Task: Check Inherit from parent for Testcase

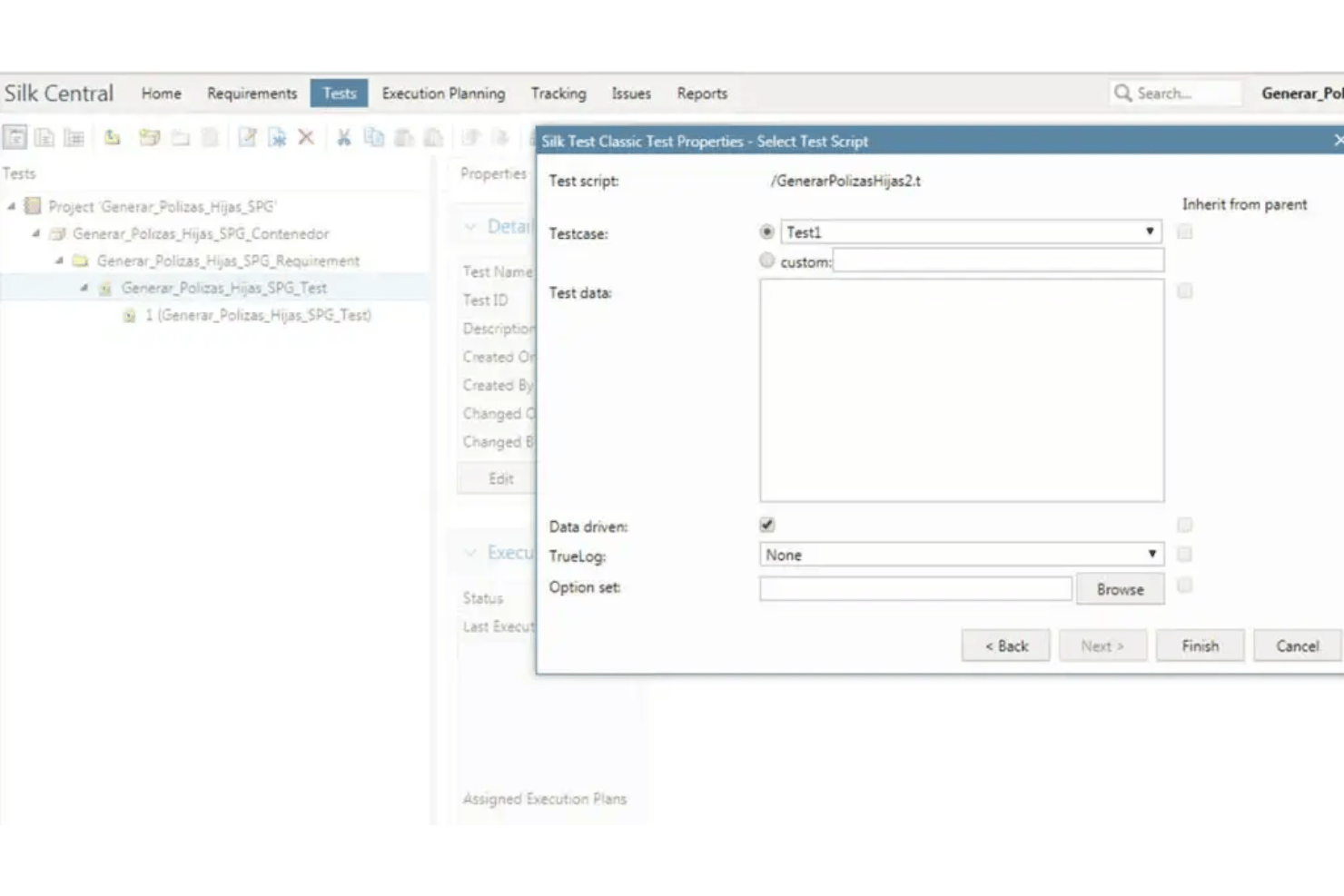Action: [1184, 232]
